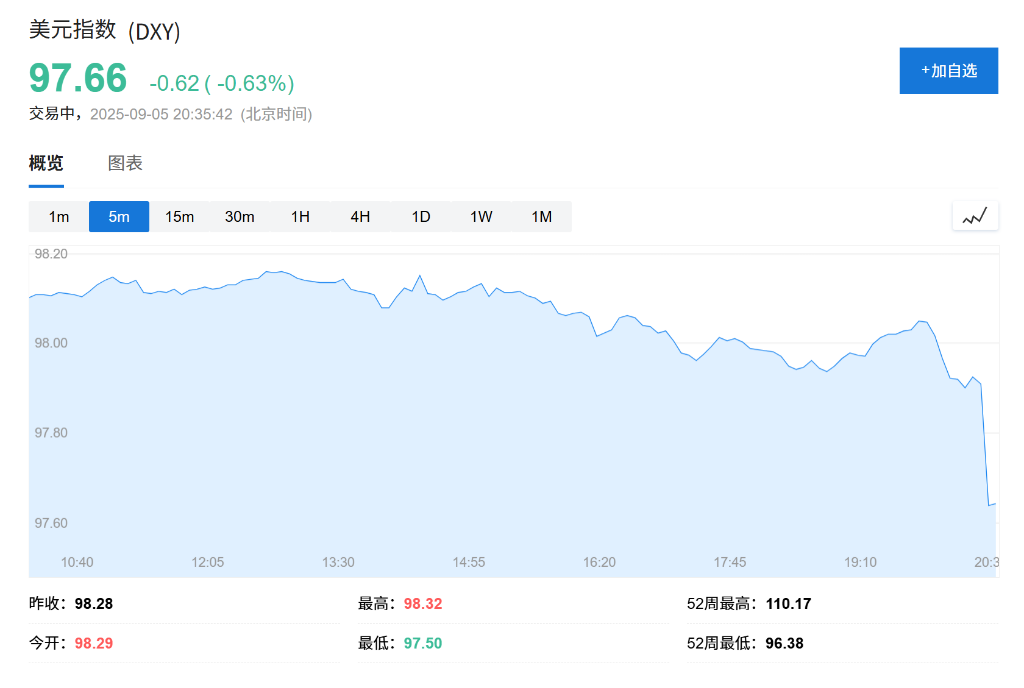Click the 美元指数 (DXY) title
This screenshot has height=688, width=1024.
105,31
